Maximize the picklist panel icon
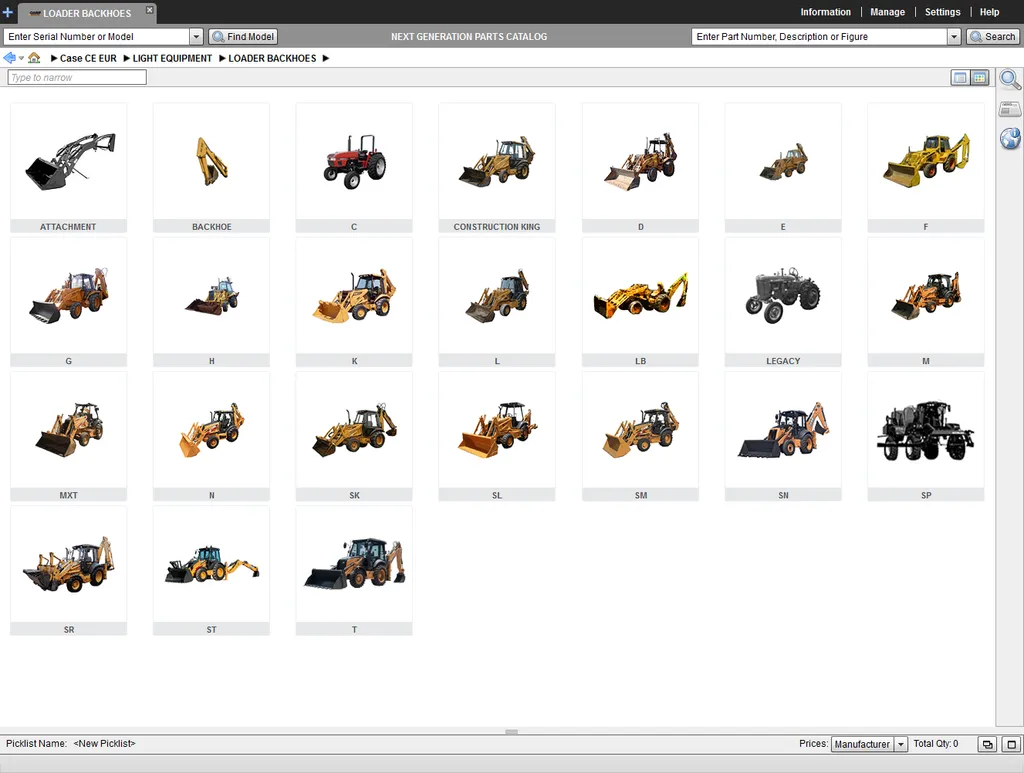Image resolution: width=1024 pixels, height=773 pixels. [x=1012, y=744]
